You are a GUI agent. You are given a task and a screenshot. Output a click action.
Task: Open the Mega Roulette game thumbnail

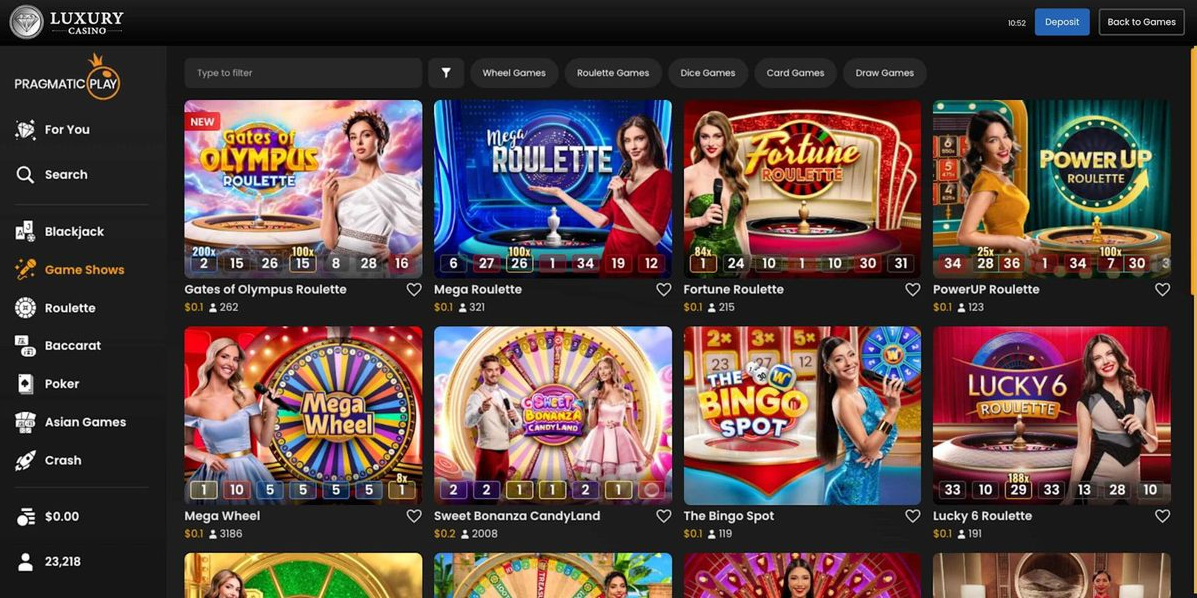click(x=553, y=189)
